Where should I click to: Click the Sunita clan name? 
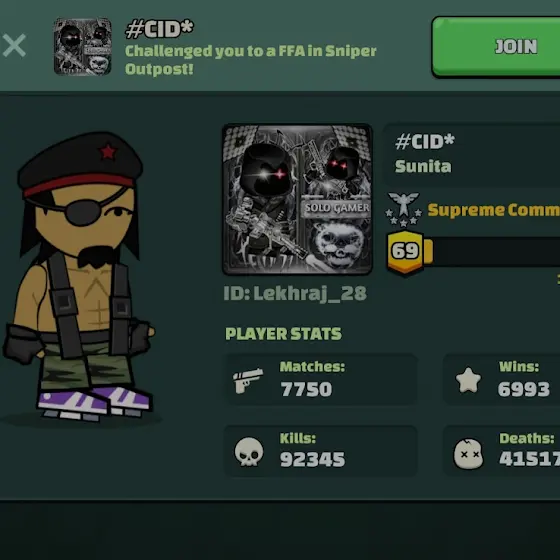point(423,166)
